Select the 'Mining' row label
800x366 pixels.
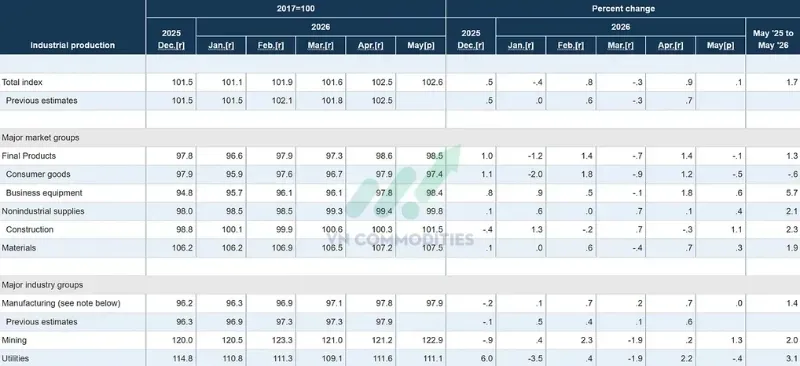14,340
